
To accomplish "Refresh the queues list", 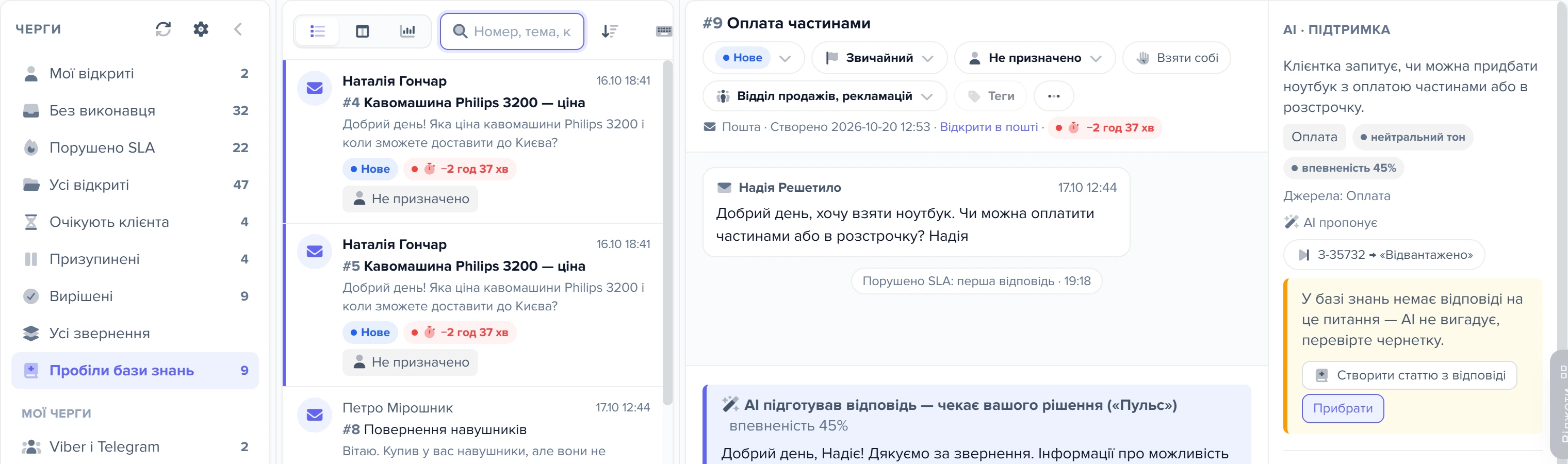I will click(163, 29).
